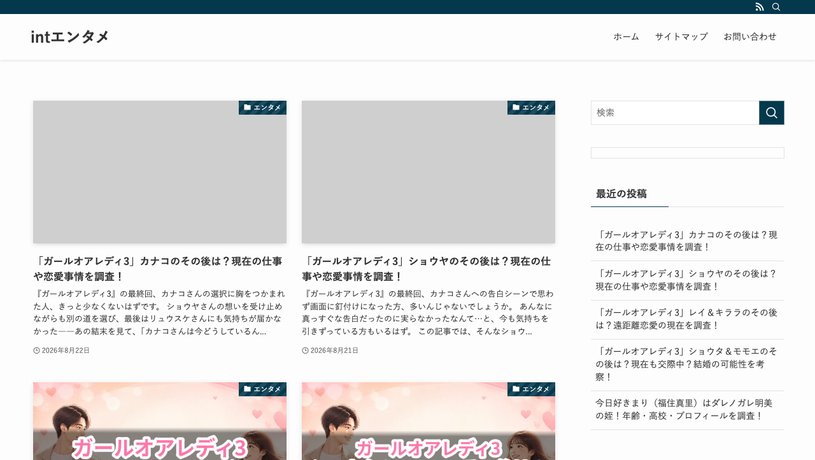Go to the intエンタメ site logo

click(70, 36)
